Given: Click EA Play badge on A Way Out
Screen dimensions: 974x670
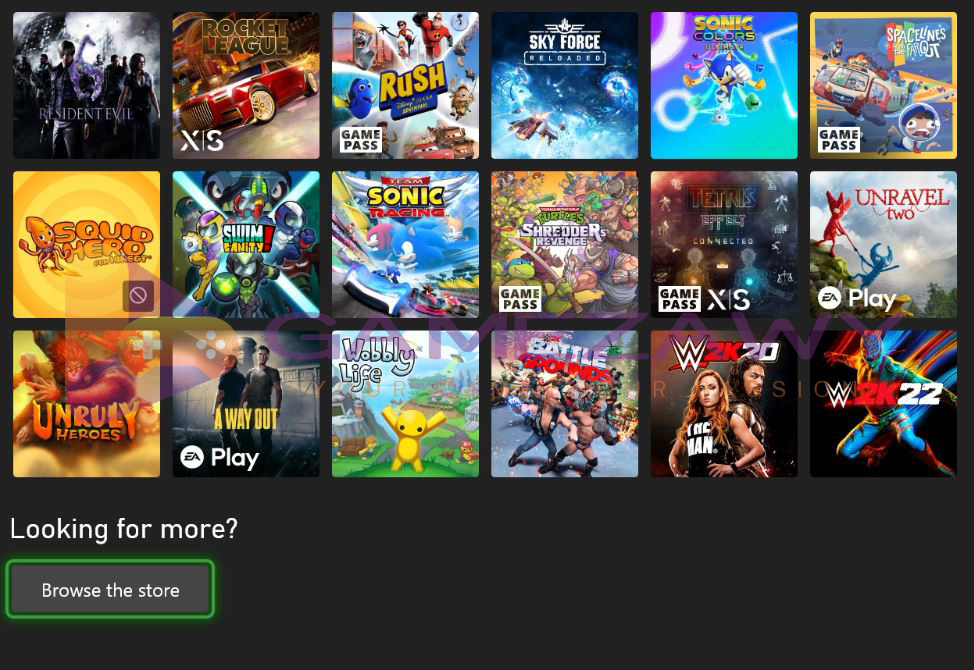Looking at the screenshot, I should (x=219, y=458).
